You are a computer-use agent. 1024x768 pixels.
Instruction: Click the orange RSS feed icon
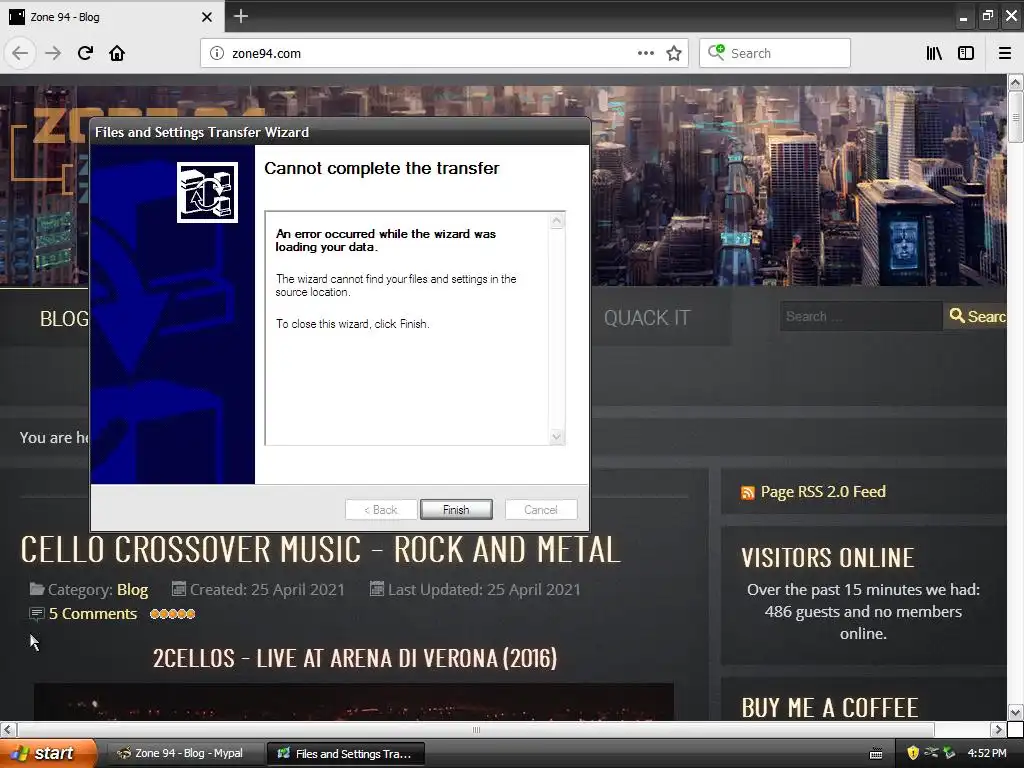point(748,493)
